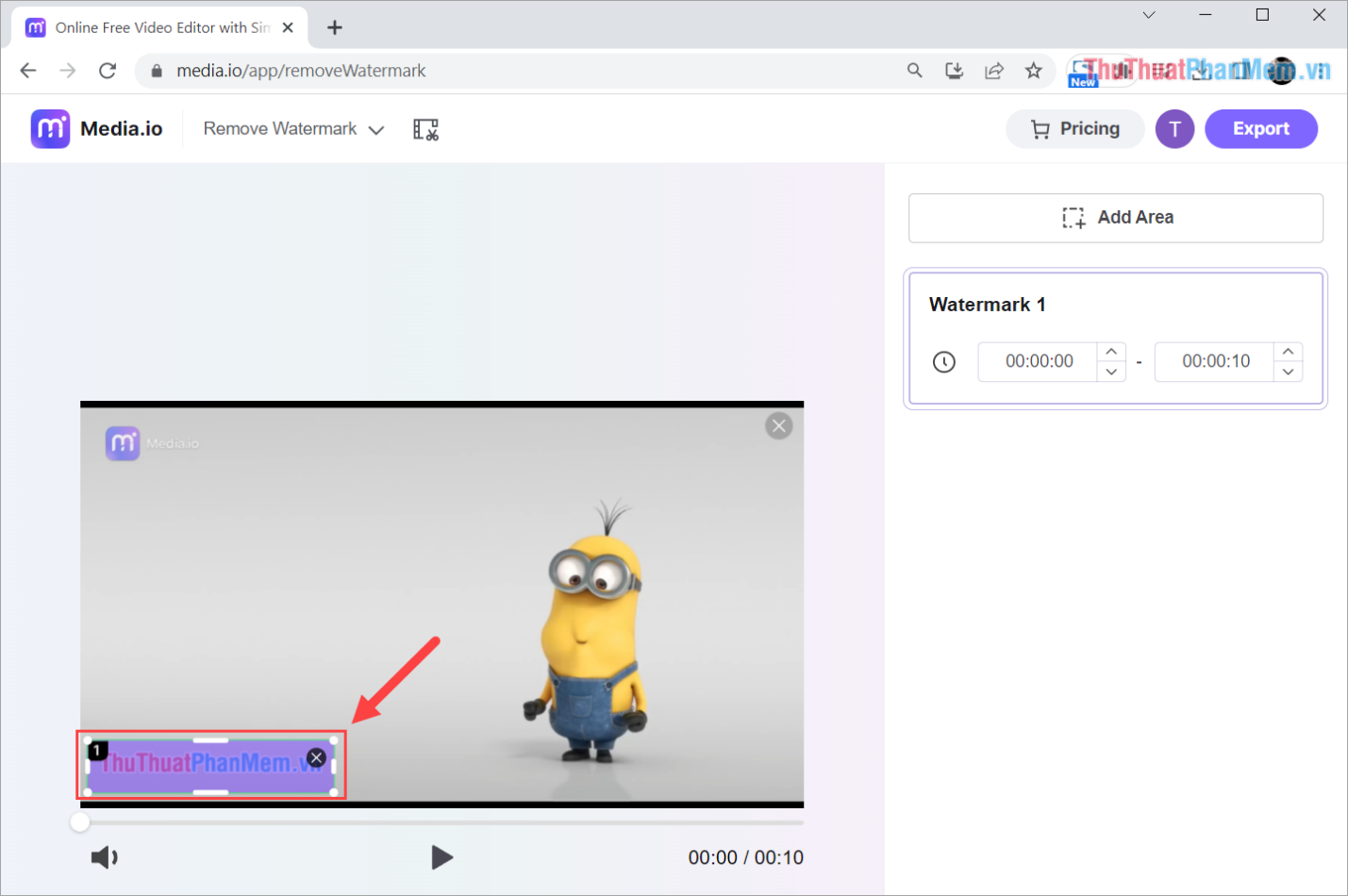Click the Export button
This screenshot has height=896, width=1348.
1261,128
